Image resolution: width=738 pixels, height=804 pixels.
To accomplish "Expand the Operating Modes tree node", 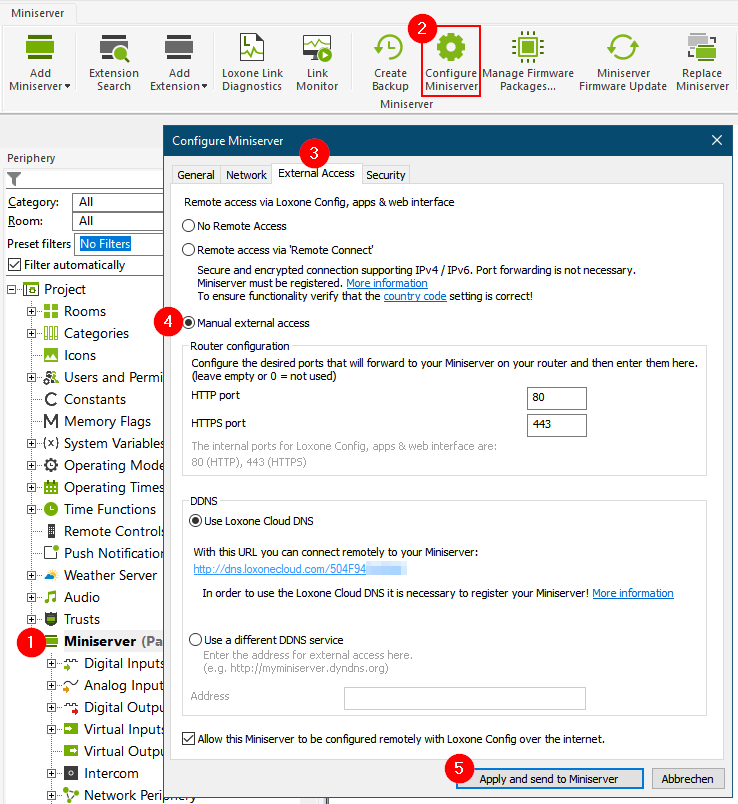I will tap(32, 465).
